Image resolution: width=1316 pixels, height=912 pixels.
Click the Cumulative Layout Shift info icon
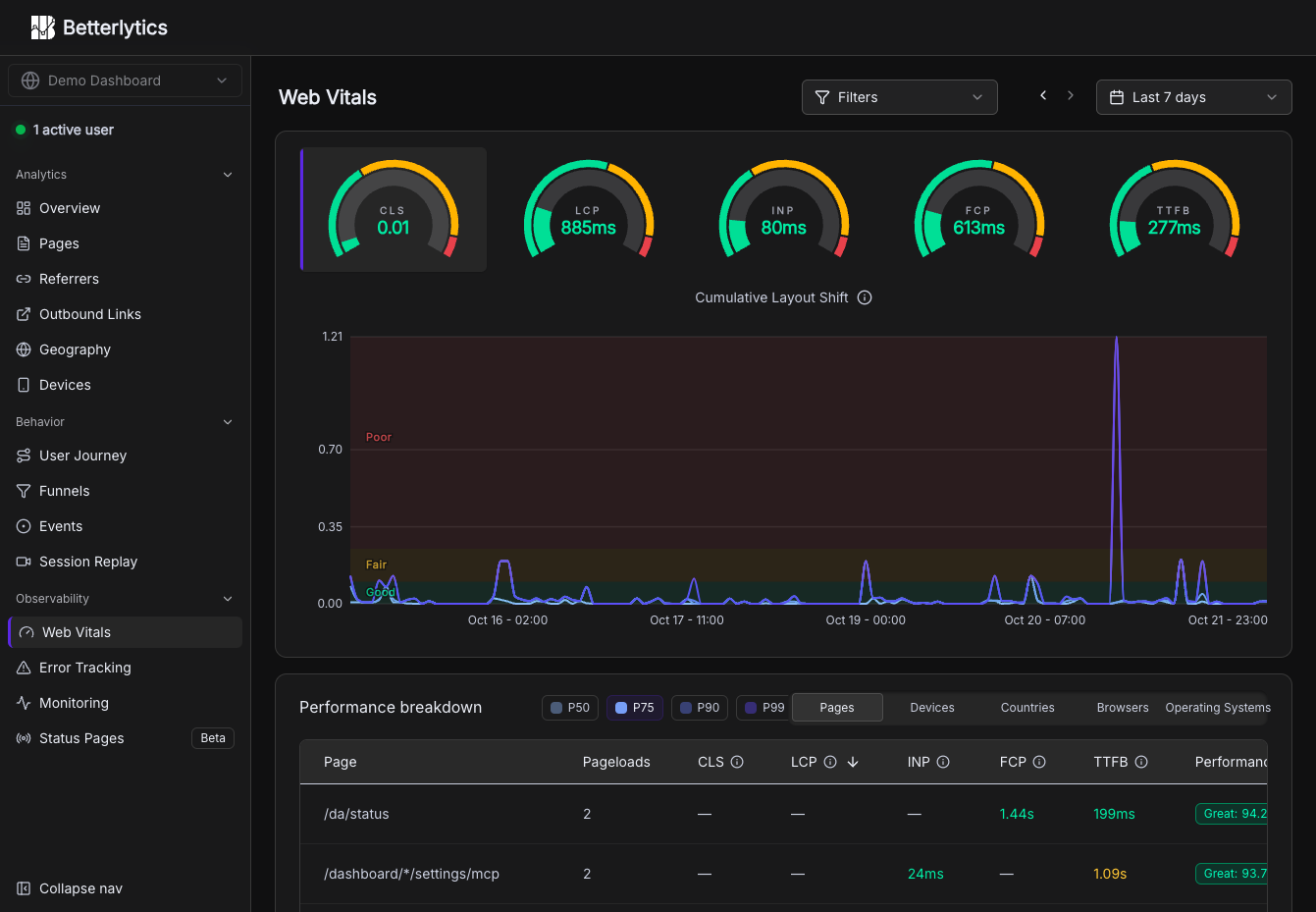[x=865, y=297]
